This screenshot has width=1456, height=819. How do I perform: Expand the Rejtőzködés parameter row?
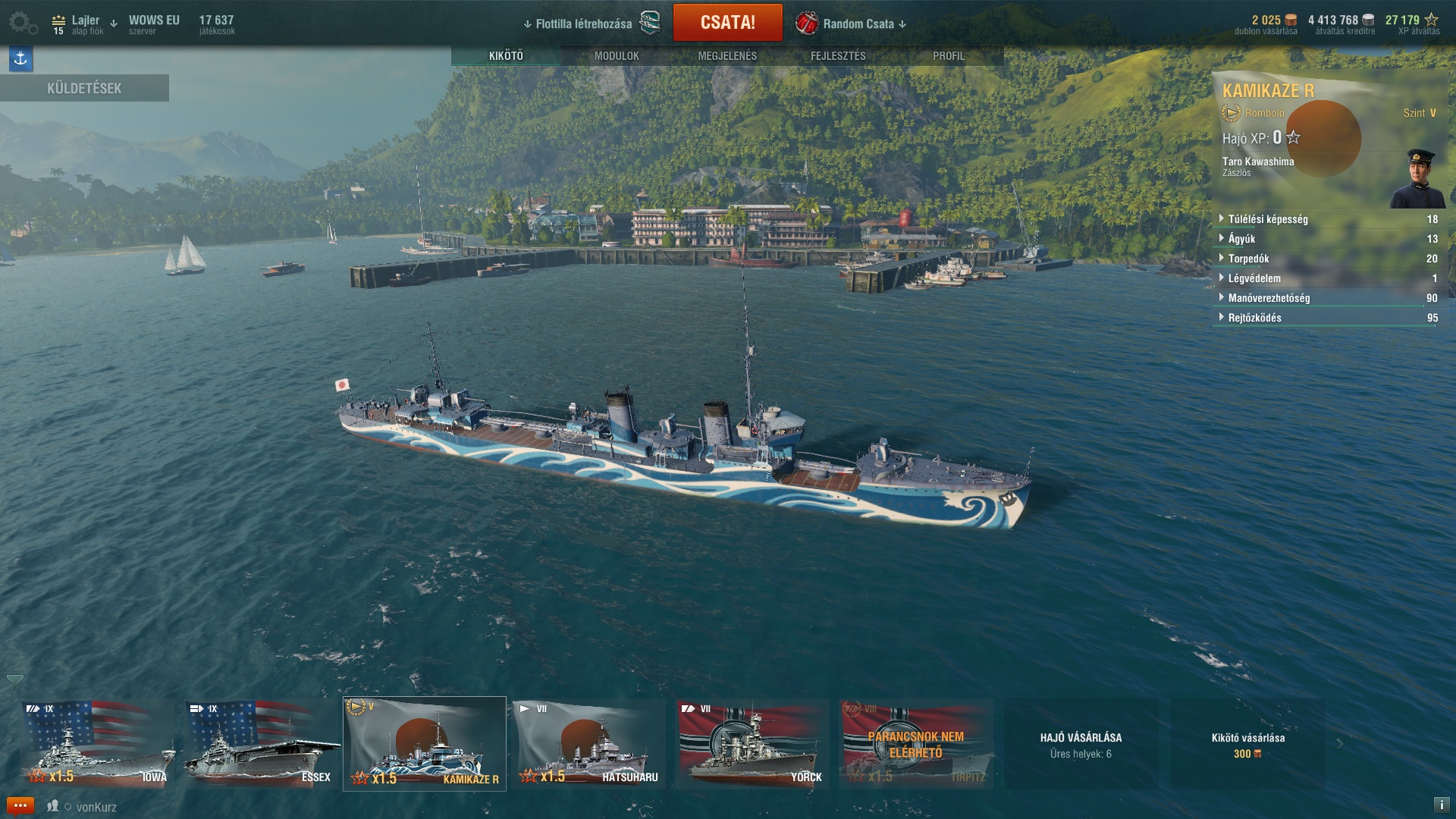[1329, 318]
